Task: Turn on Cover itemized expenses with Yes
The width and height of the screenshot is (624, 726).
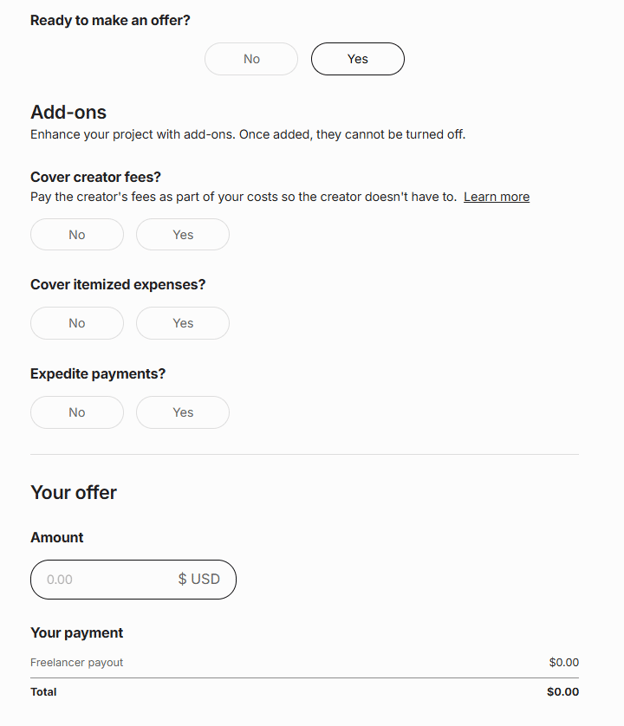Action: pyautogui.click(x=182, y=323)
